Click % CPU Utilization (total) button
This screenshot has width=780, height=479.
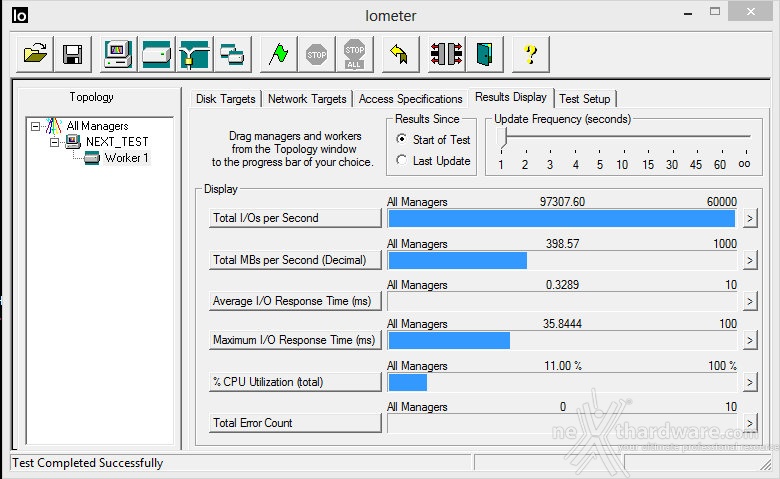[x=295, y=382]
